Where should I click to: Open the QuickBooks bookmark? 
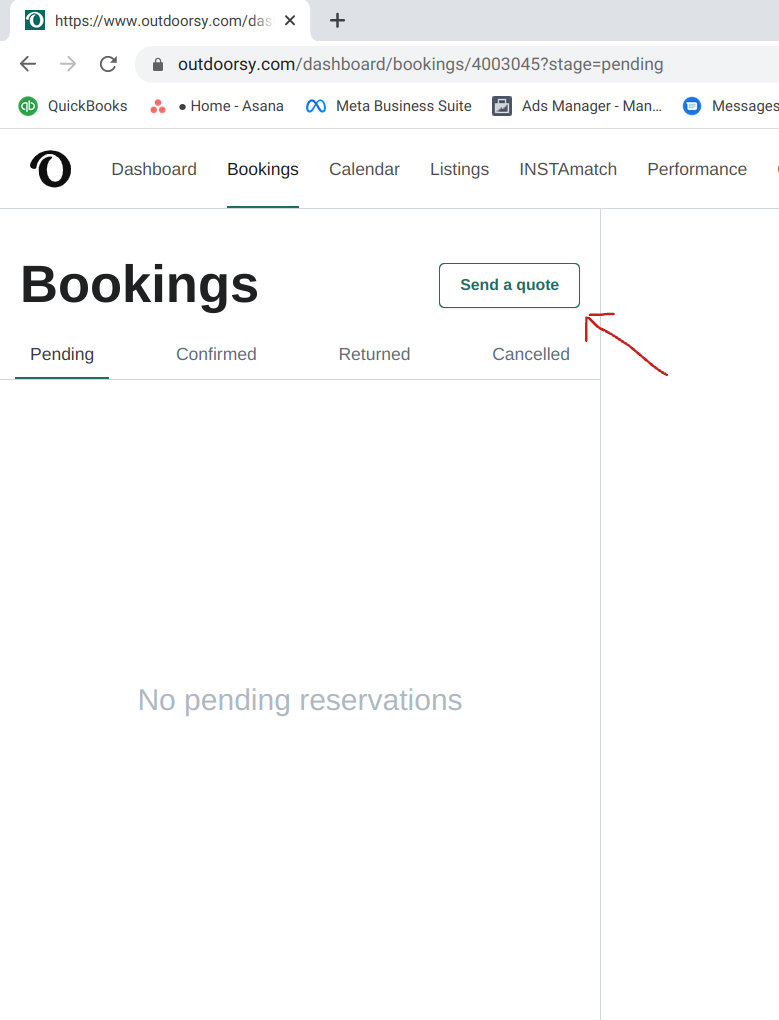[73, 106]
